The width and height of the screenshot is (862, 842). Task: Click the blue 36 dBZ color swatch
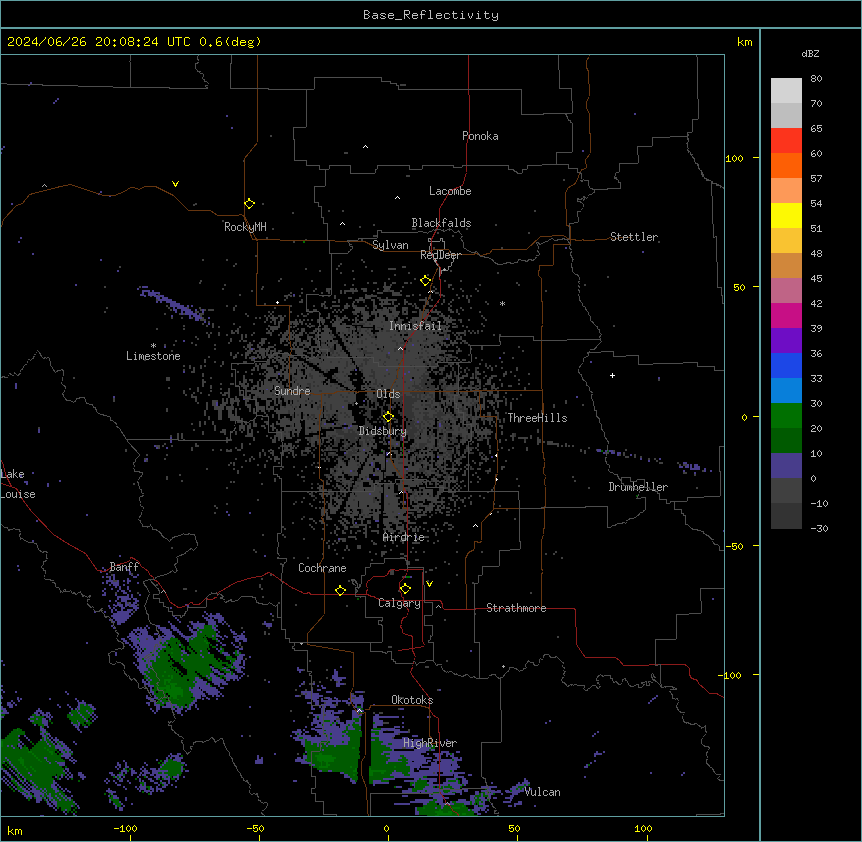point(786,365)
